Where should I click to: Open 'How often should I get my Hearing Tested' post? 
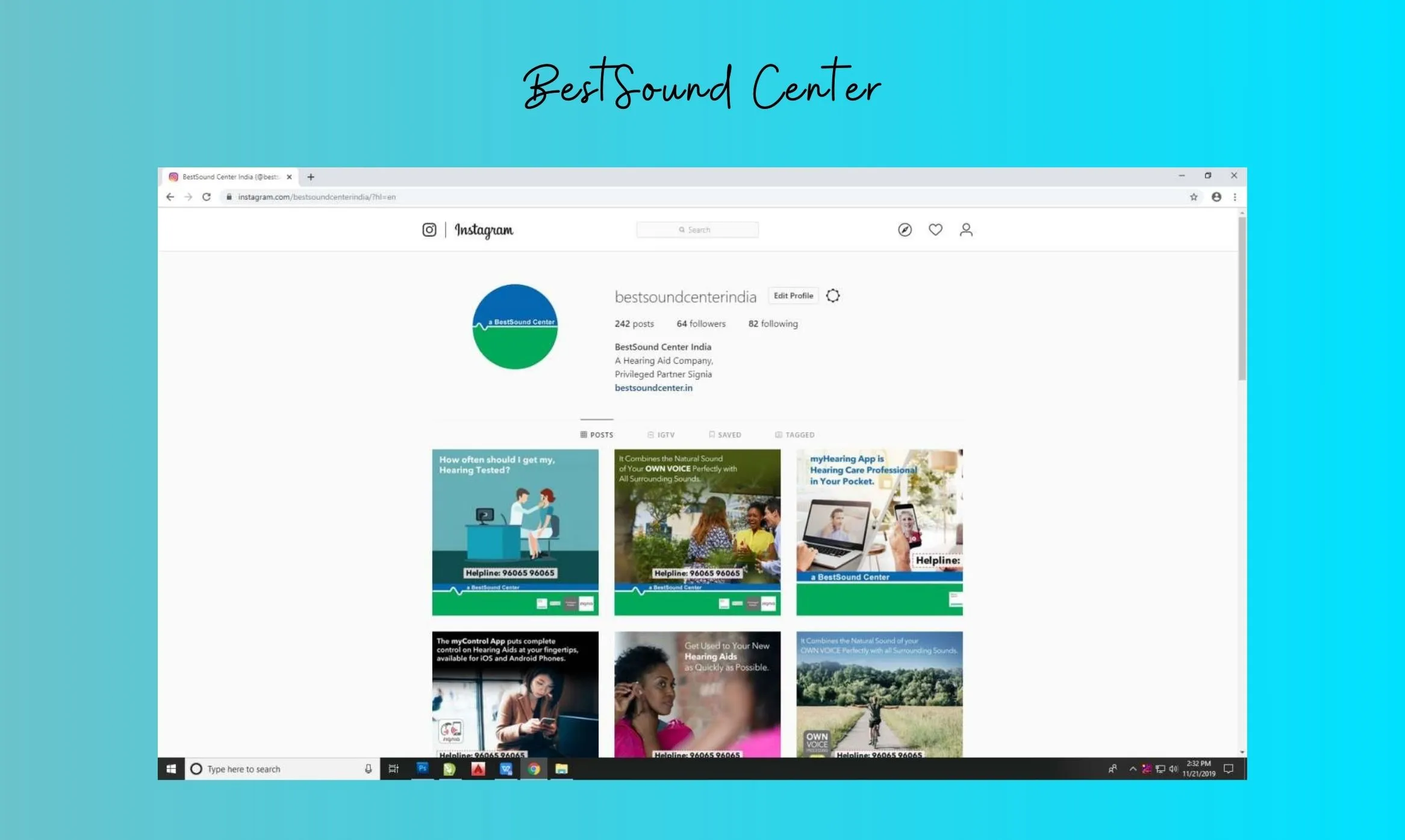[x=515, y=532]
